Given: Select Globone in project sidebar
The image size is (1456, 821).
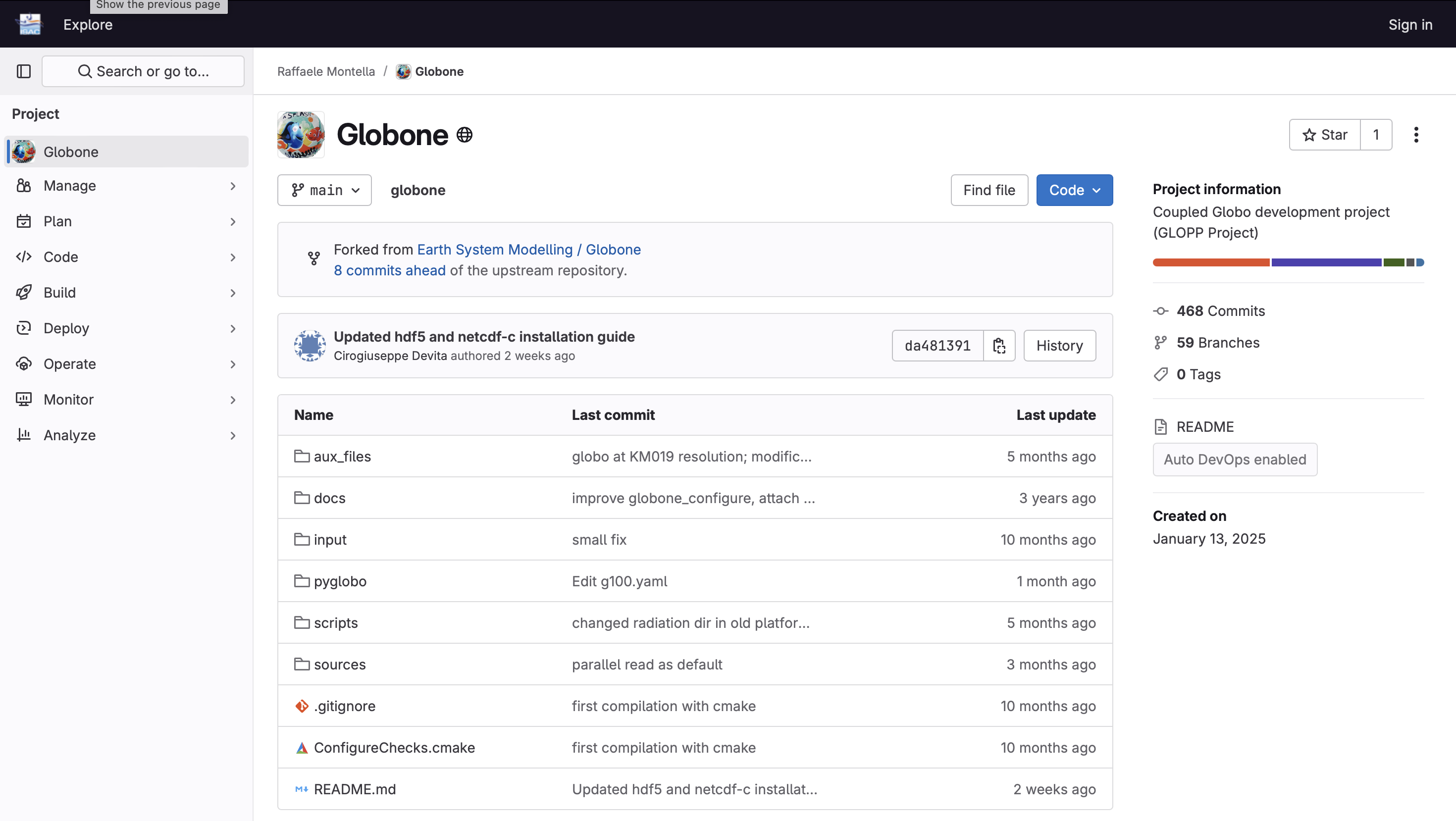Looking at the screenshot, I should point(127,152).
